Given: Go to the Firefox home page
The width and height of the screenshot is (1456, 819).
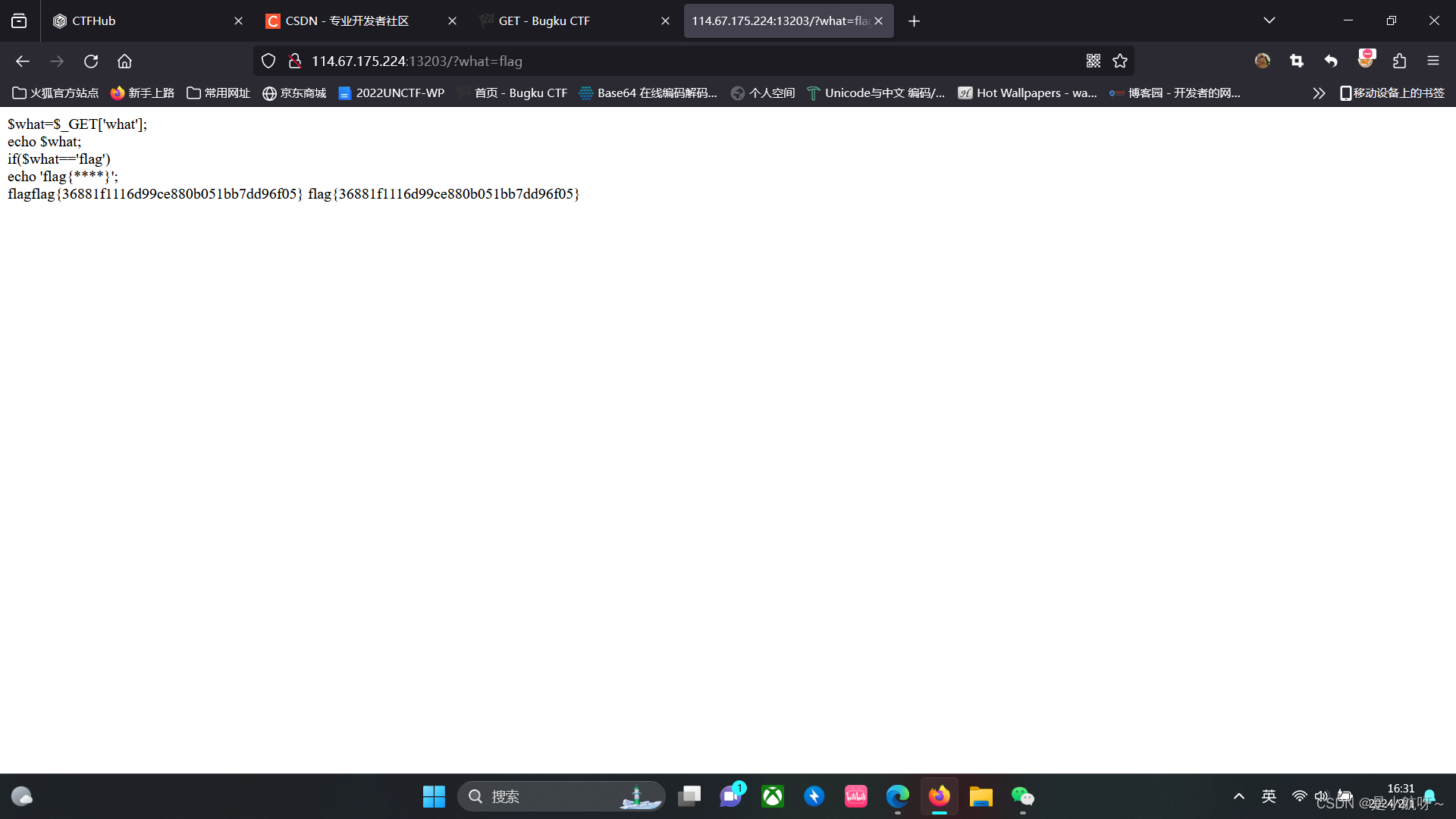Looking at the screenshot, I should point(124,61).
